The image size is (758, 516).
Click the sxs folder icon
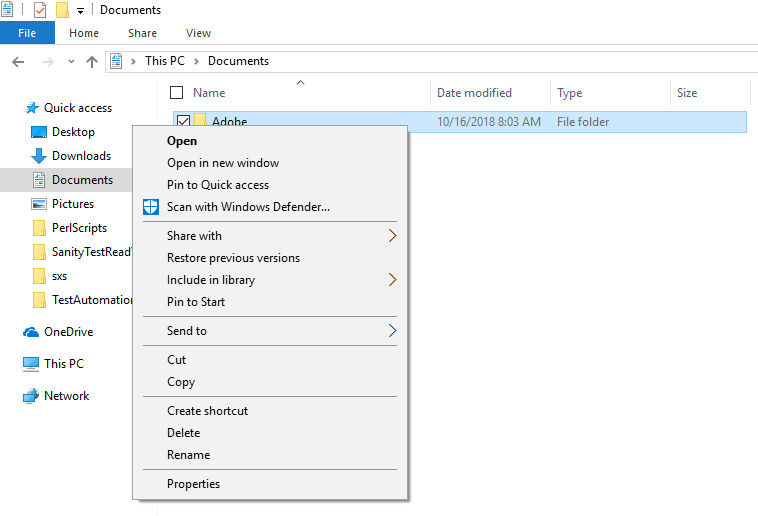pos(39,276)
